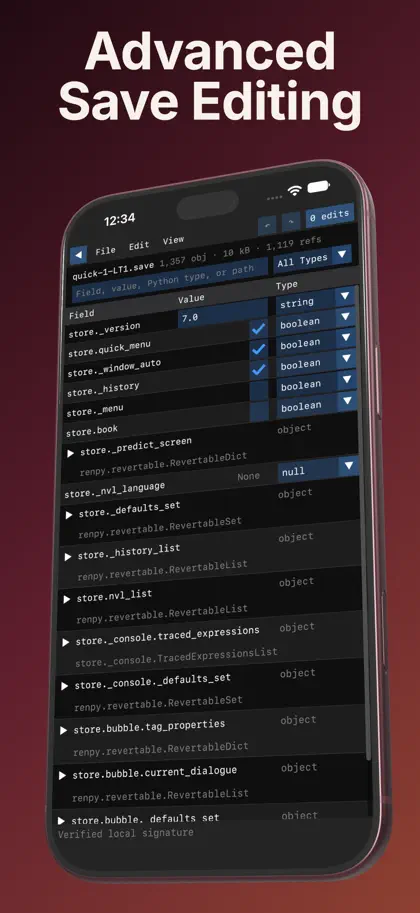Screen dimensions: 420x913
Task: Select the store._version field name
Action: click(x=104, y=329)
